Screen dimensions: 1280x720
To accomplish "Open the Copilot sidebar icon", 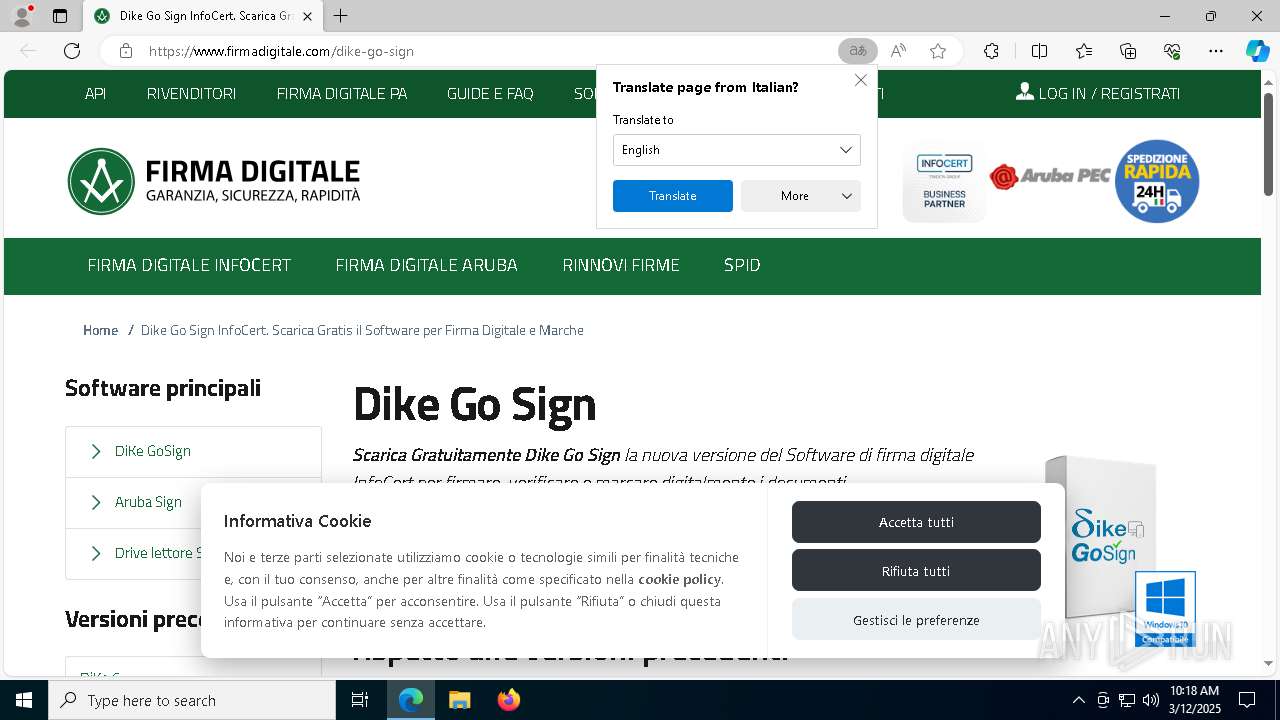I will 1257,51.
